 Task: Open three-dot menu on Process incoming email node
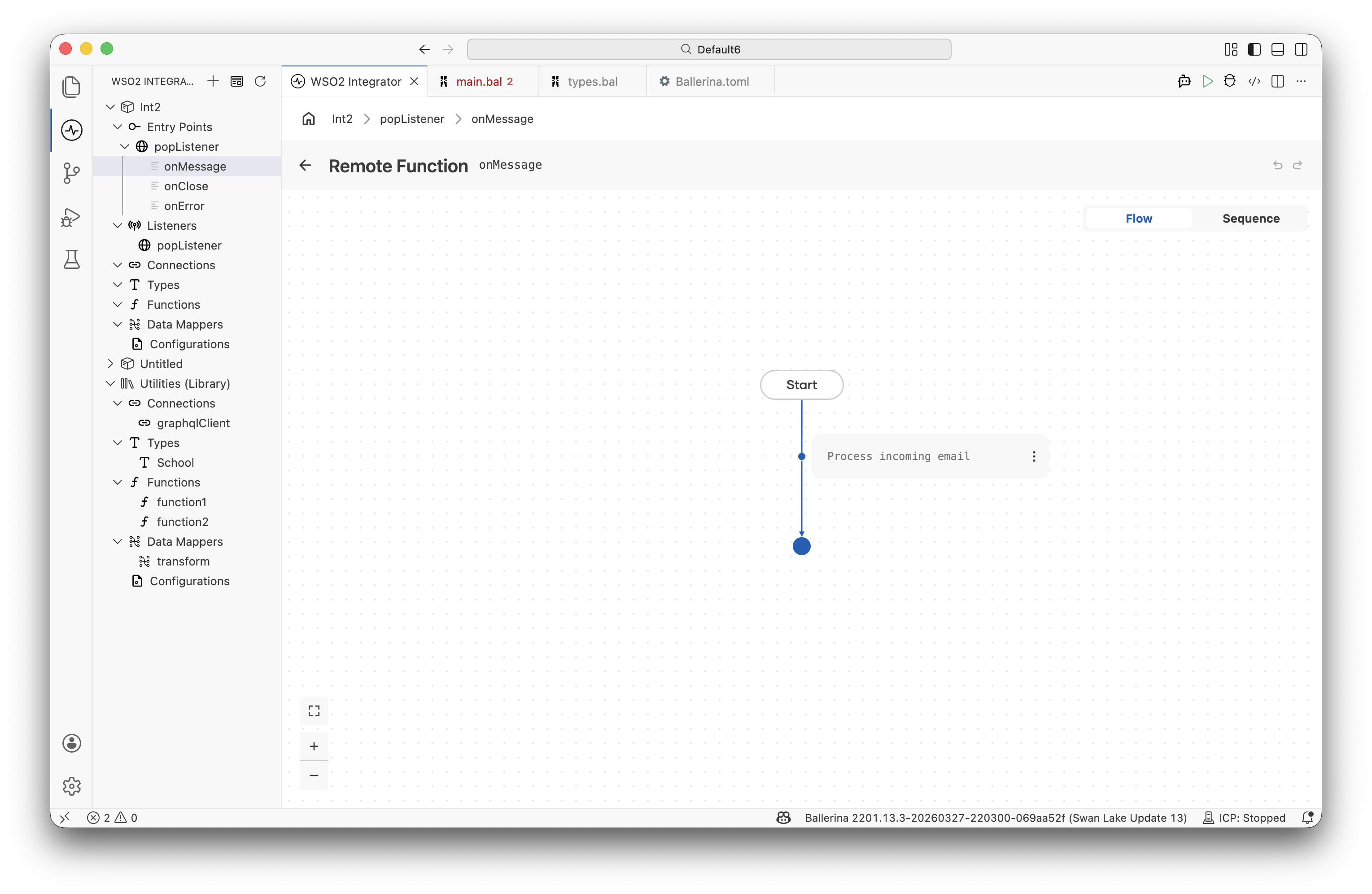(x=1034, y=456)
